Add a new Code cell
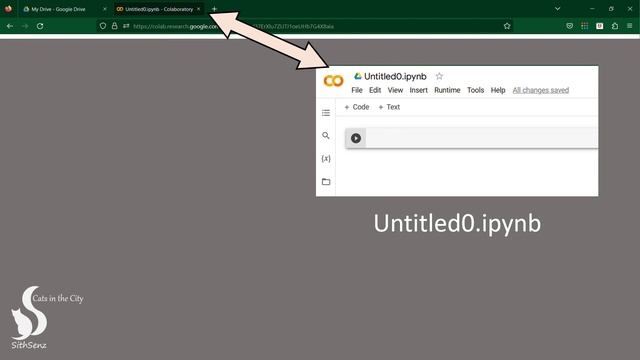Viewport: 640px width, 360px height. [357, 107]
